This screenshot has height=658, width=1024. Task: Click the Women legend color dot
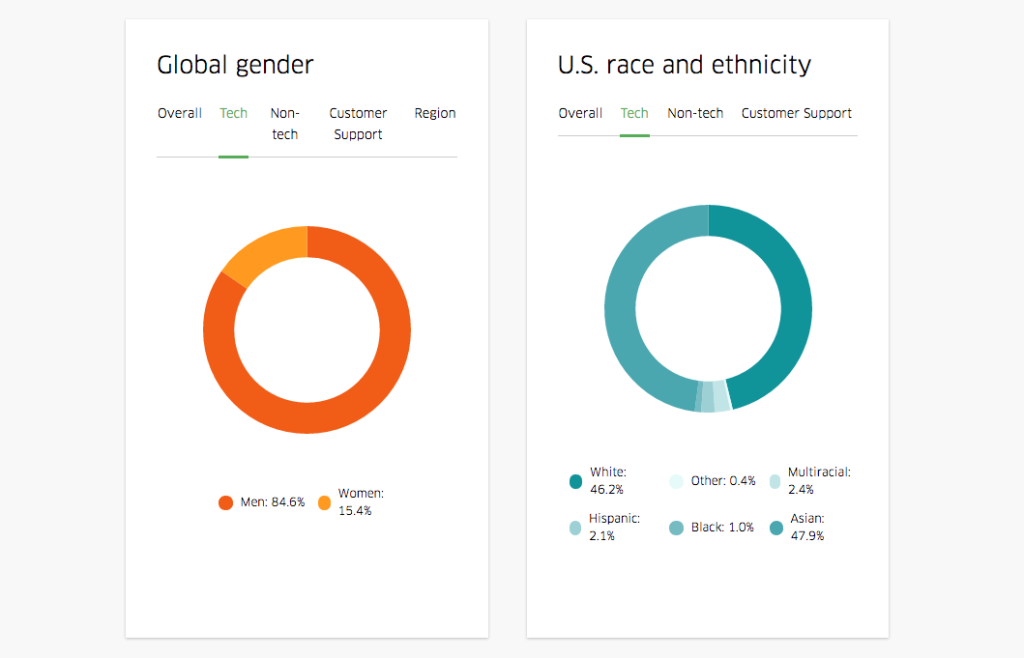(x=324, y=503)
